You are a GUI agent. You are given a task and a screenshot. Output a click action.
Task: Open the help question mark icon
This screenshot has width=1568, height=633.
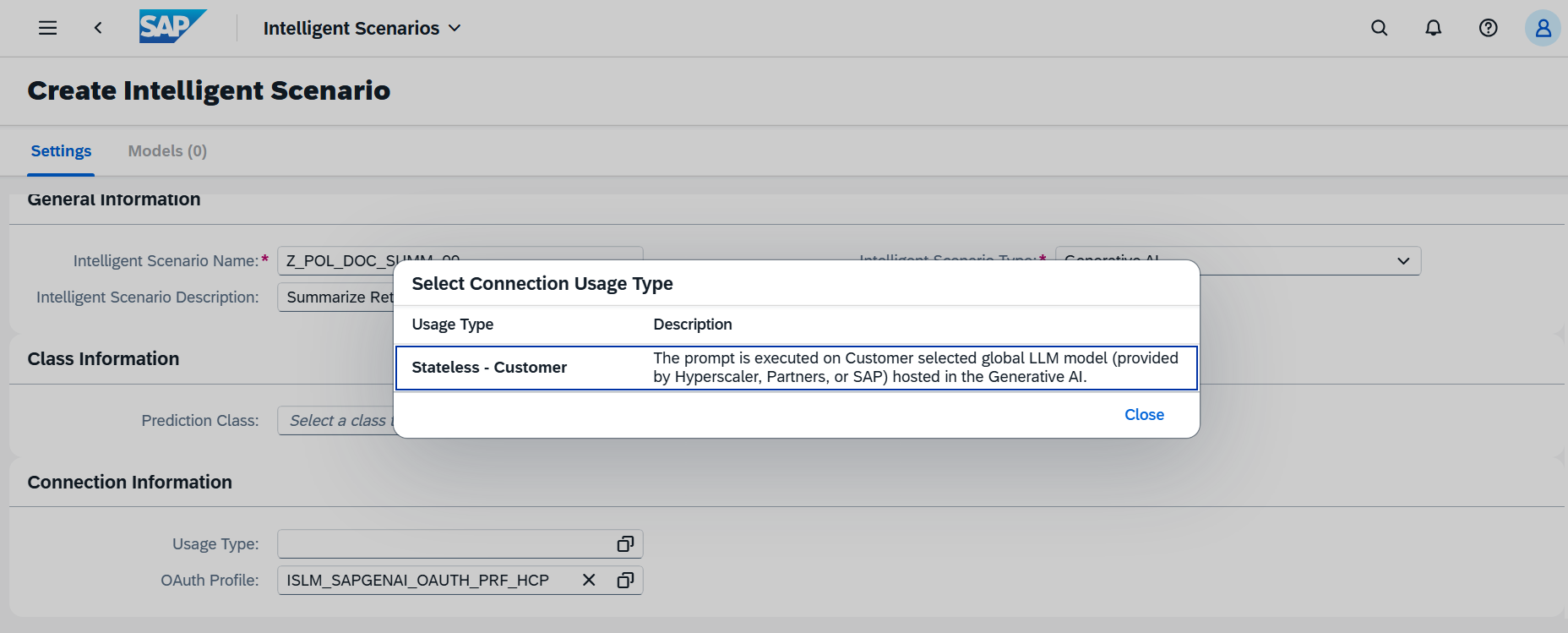(1489, 28)
